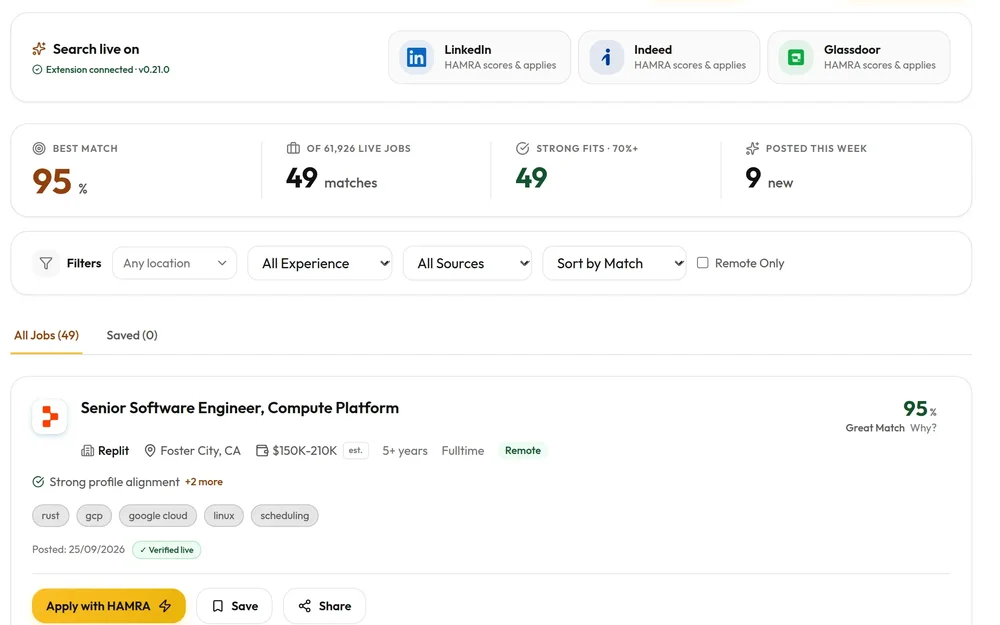This screenshot has height=625, width=1000.
Task: Click the Glassdoor logo icon
Action: coord(796,57)
